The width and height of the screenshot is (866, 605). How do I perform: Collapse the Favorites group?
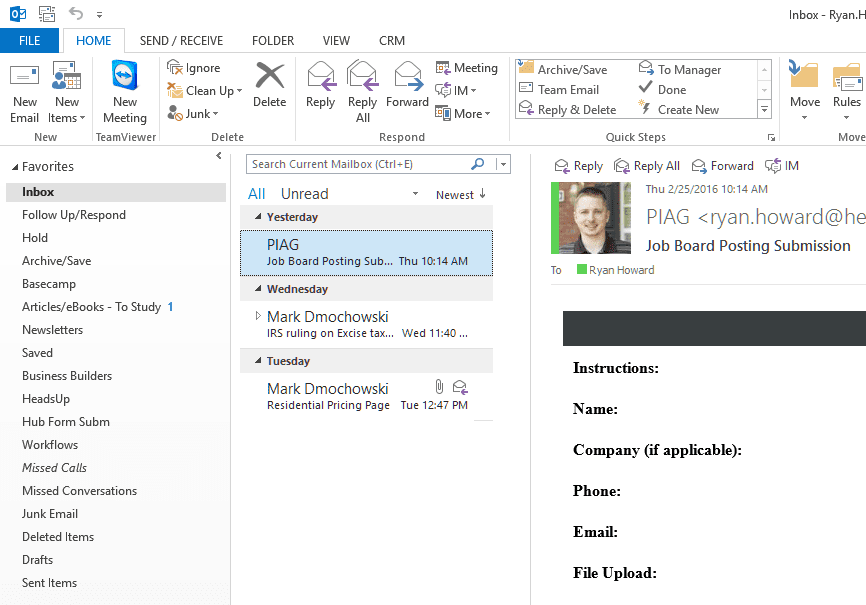[15, 167]
